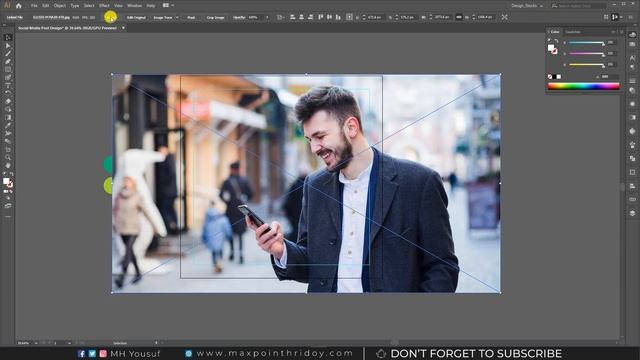The height and width of the screenshot is (360, 640).
Task: Click the vertical align center icon
Action: point(329,17)
